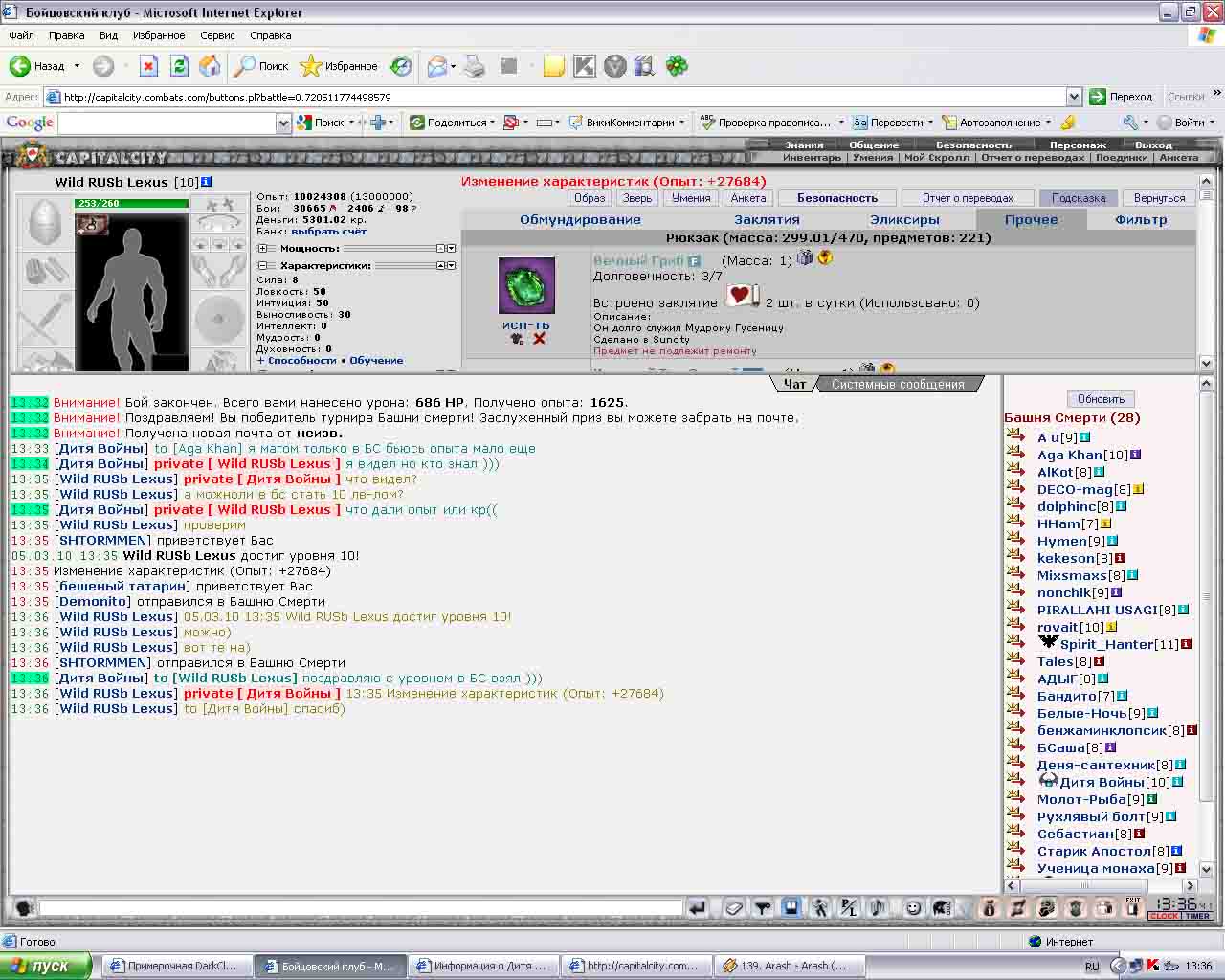
Task: Collapse the Характеристики section minus box
Action: tap(262, 265)
